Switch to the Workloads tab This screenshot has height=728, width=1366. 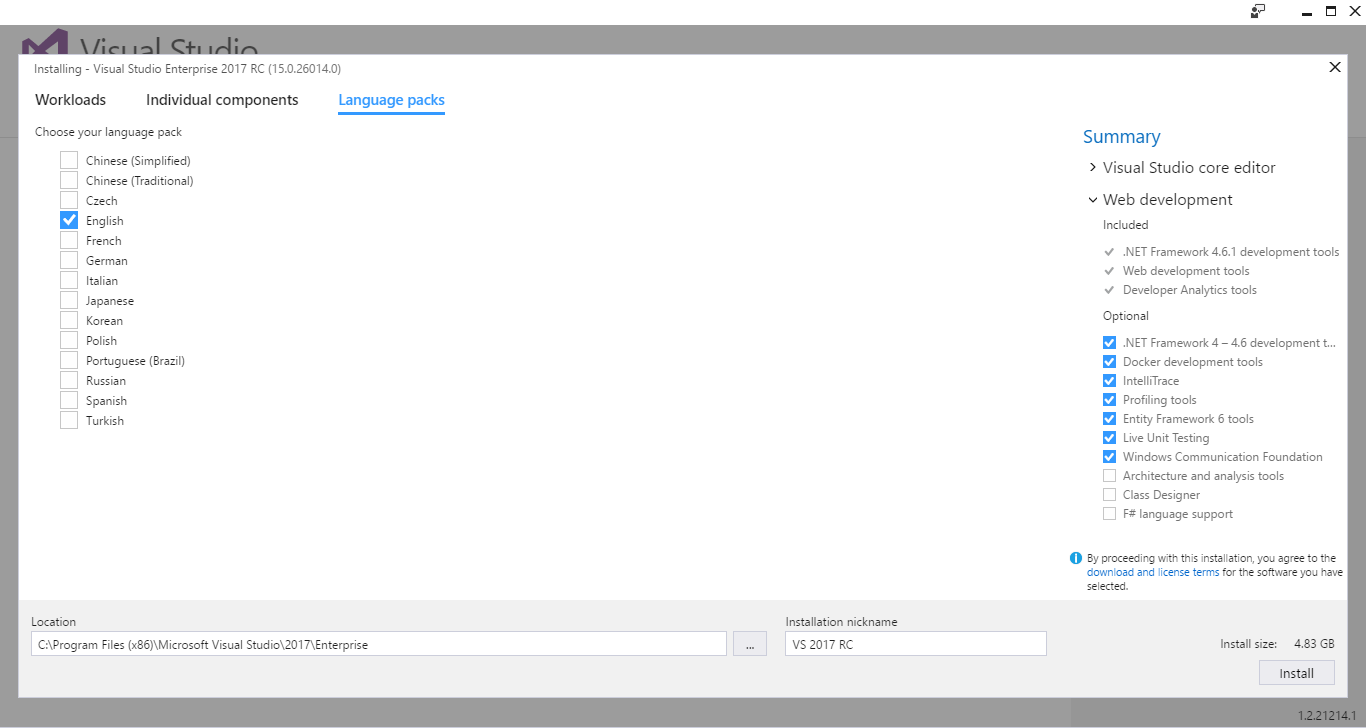click(70, 100)
